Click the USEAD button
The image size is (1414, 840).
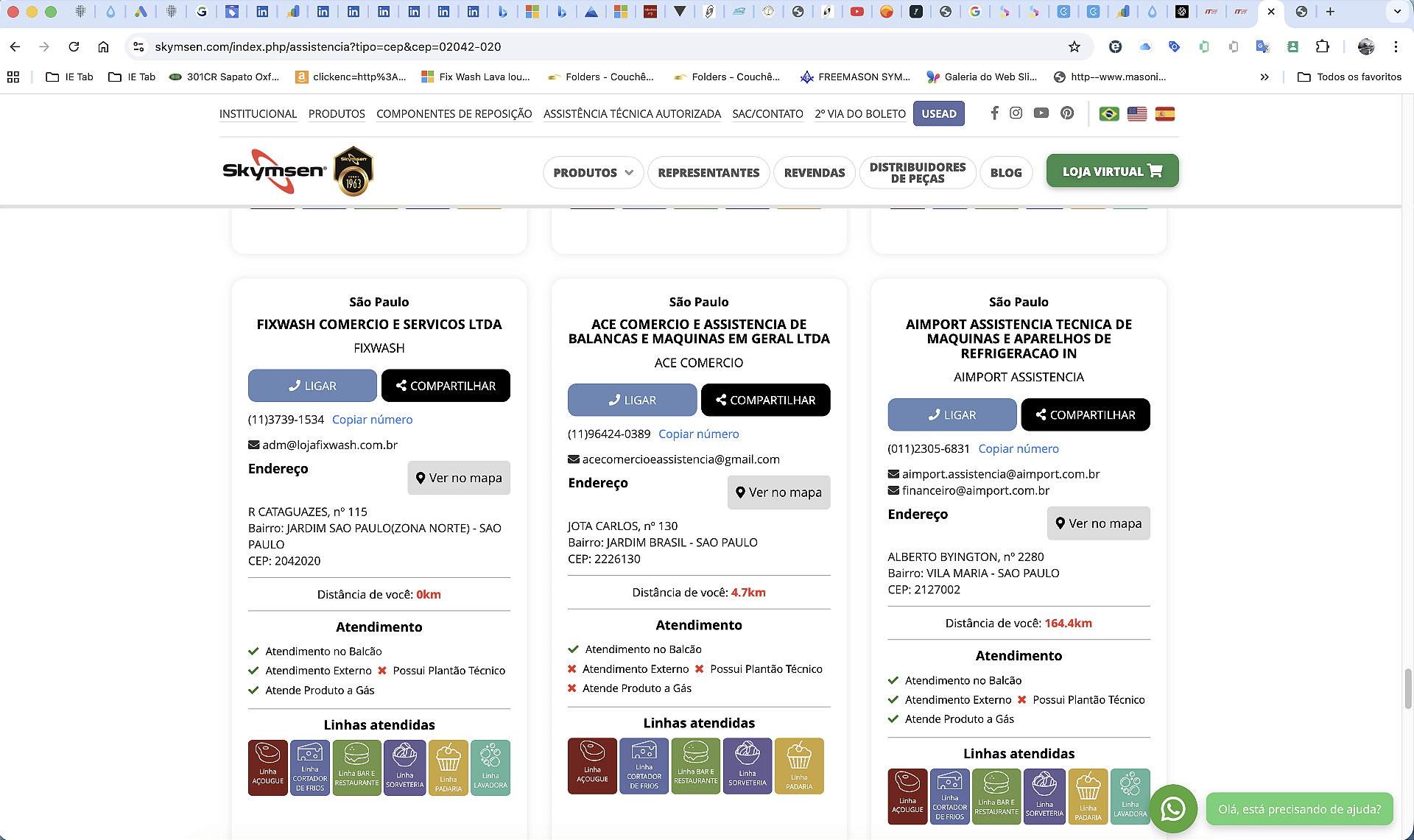tap(939, 113)
